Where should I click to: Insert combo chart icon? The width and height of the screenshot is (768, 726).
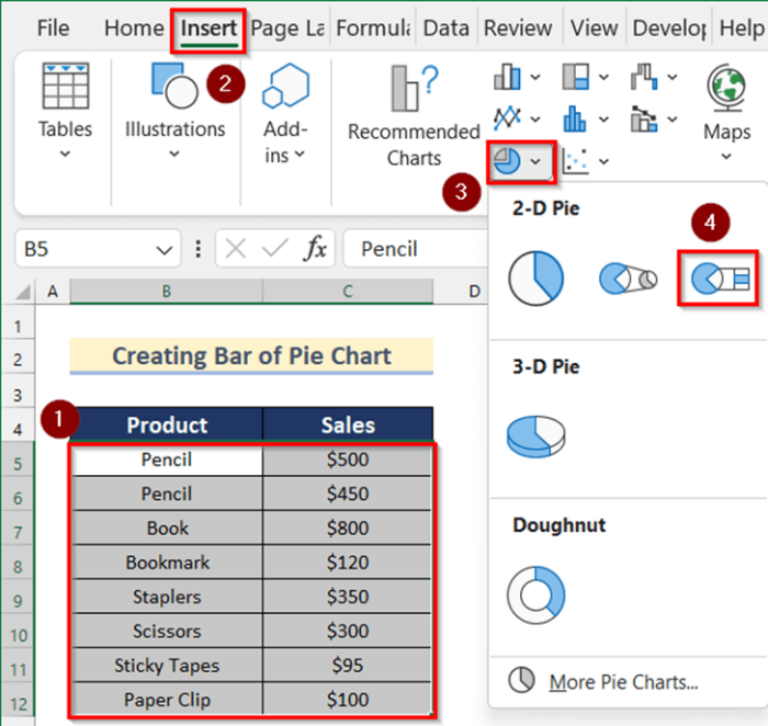[644, 119]
